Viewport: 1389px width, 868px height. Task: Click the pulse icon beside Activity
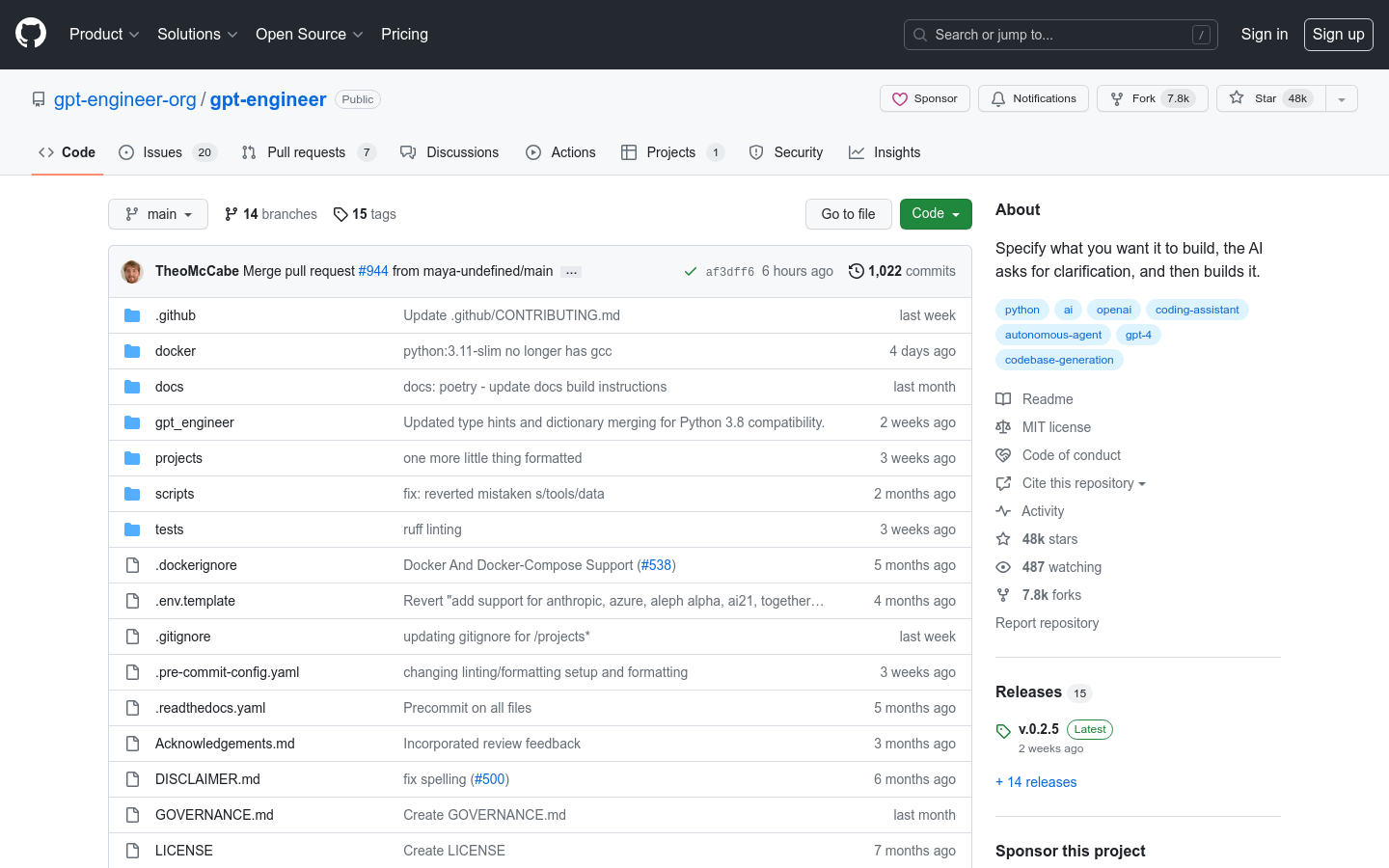(1003, 511)
